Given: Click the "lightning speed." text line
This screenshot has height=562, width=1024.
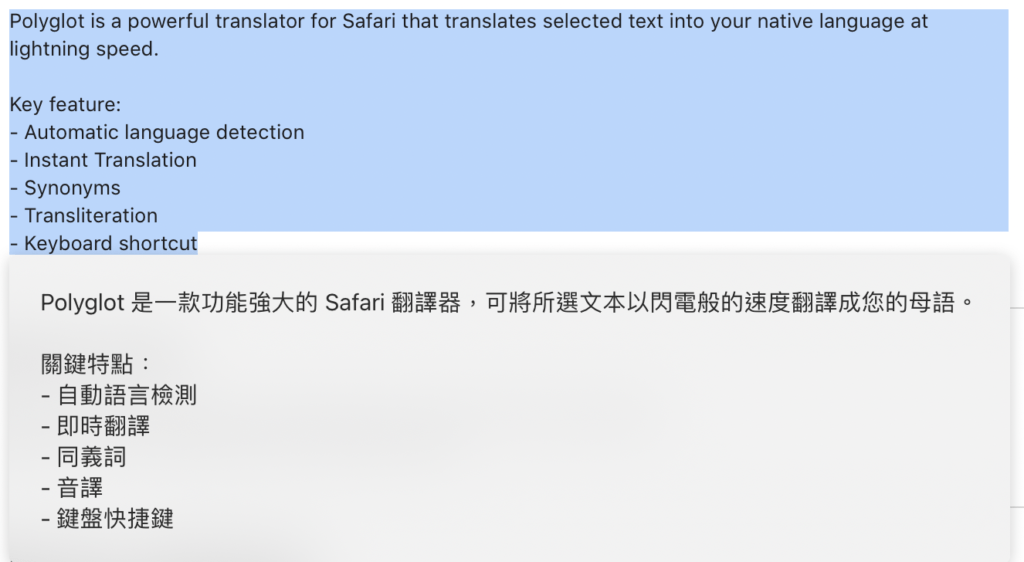Looking at the screenshot, I should 84,50.
